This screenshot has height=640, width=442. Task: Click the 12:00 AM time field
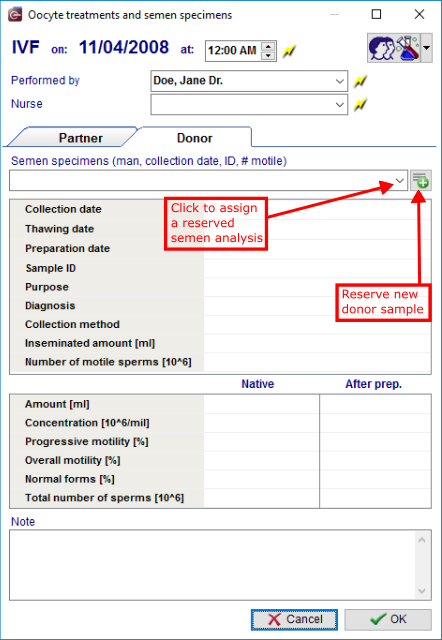pyautogui.click(x=233, y=51)
